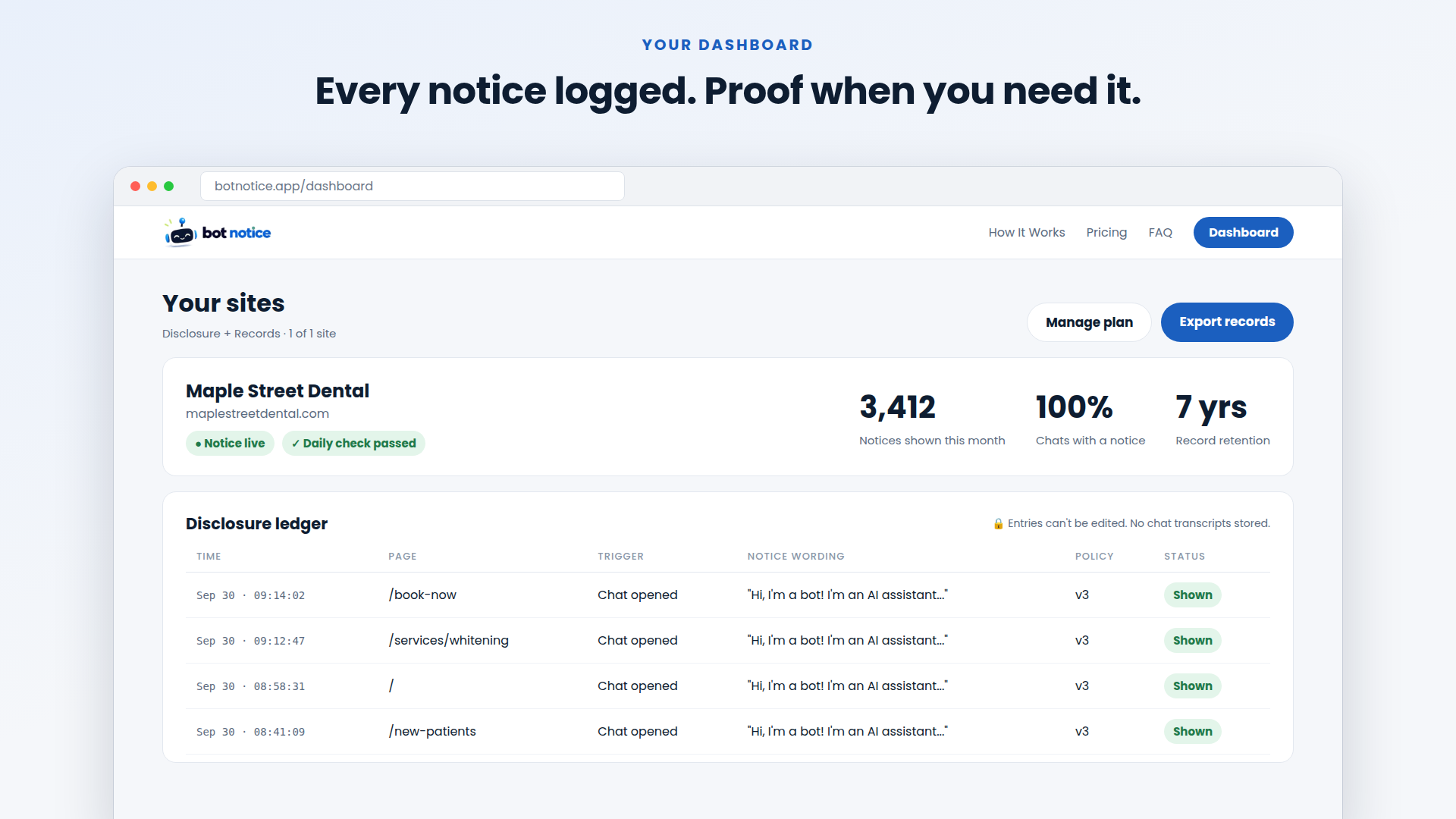1456x819 pixels.
Task: Open the How It Works nav link
Action: (1026, 233)
